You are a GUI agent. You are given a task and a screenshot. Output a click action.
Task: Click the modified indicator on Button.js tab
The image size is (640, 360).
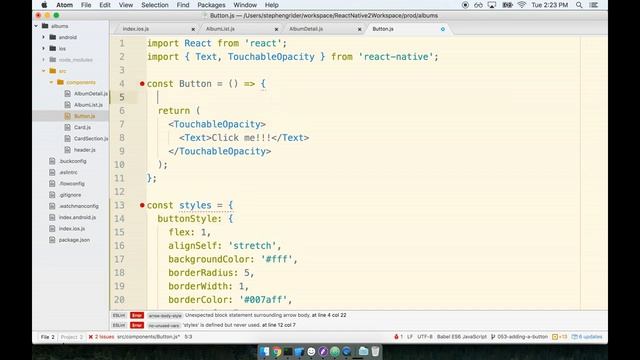(443, 29)
